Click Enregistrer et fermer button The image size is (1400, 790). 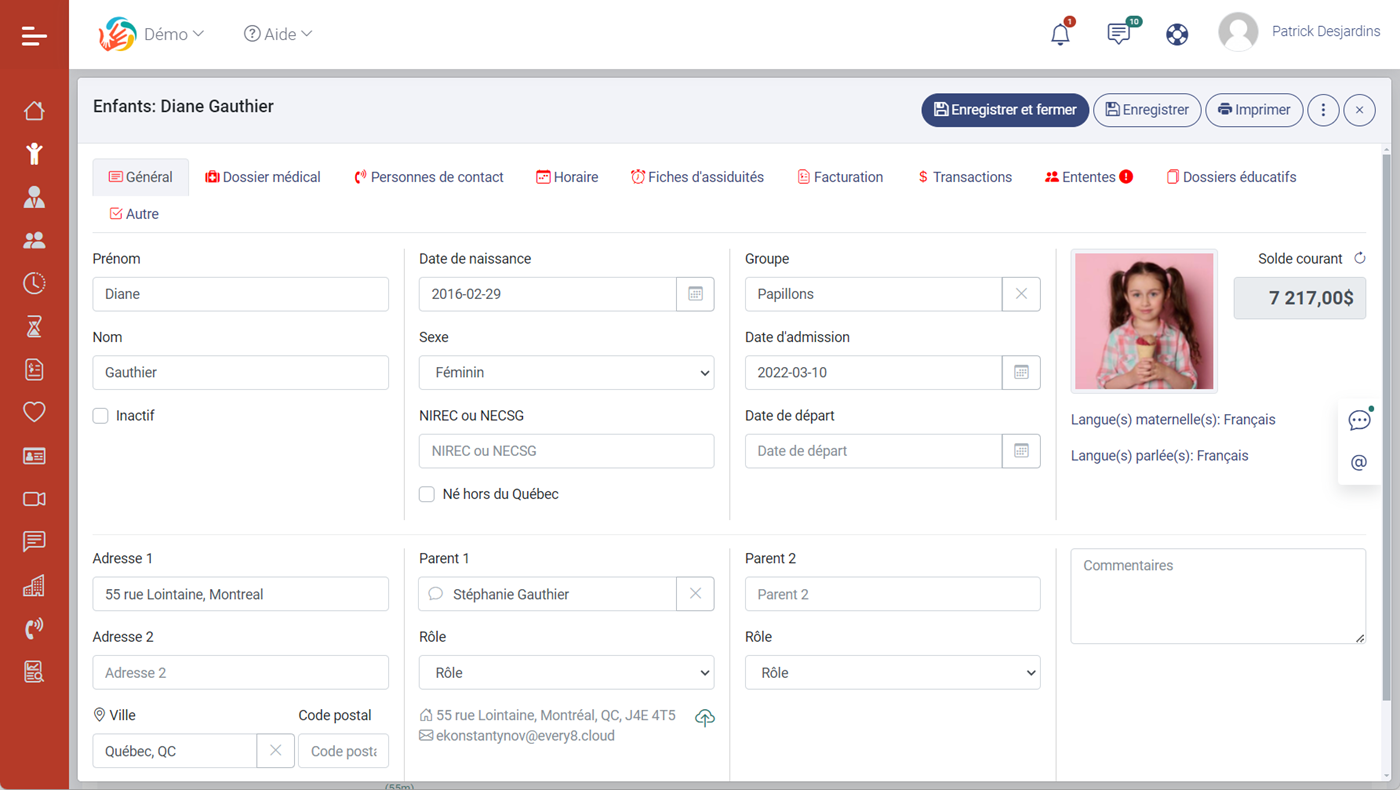[1004, 110]
